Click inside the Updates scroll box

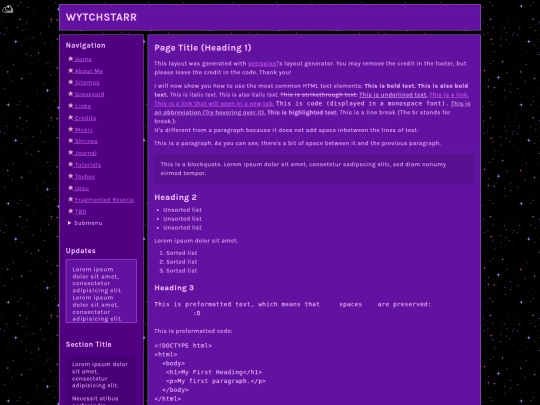[101, 291]
